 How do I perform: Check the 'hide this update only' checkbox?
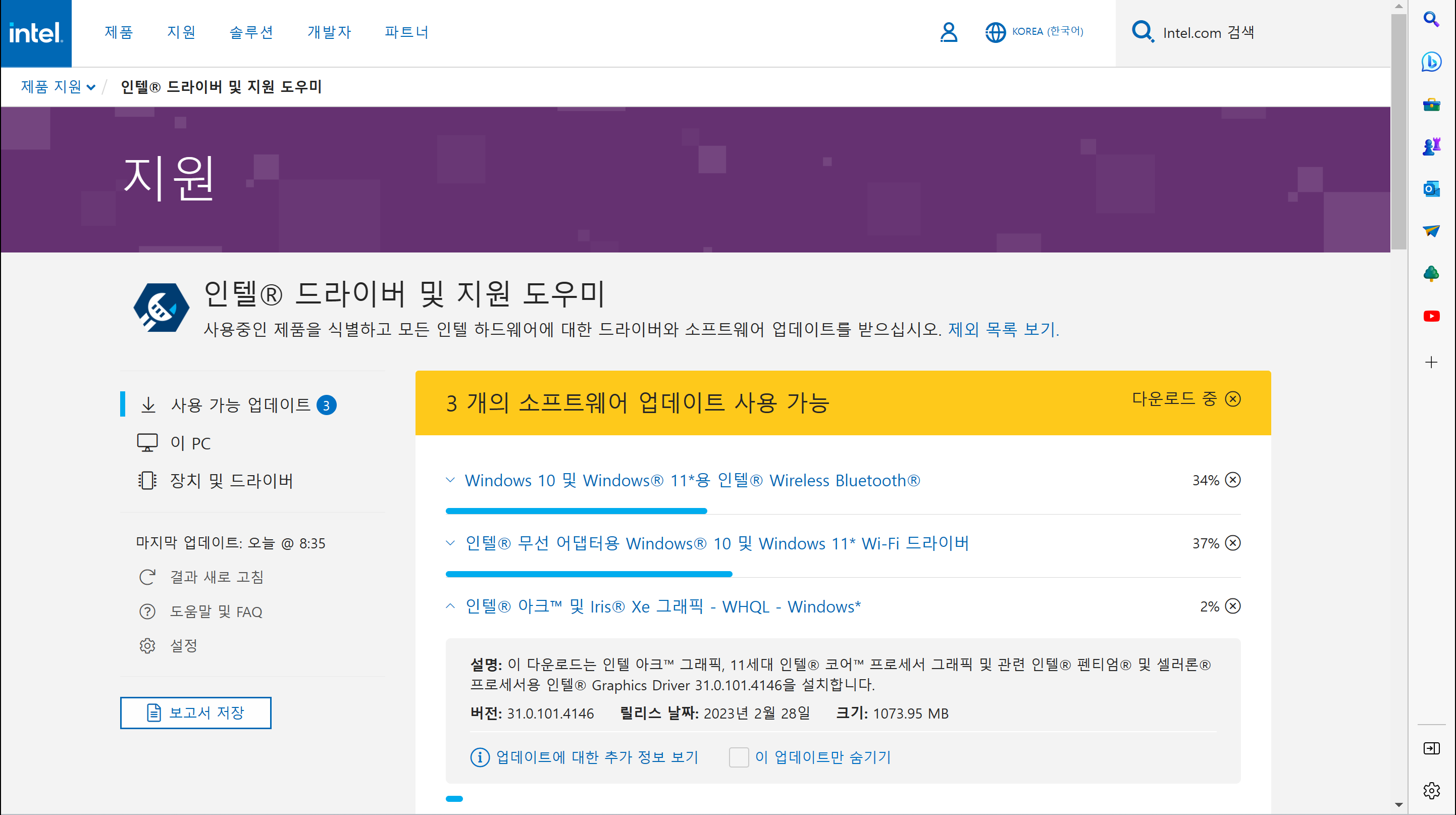[x=738, y=757]
